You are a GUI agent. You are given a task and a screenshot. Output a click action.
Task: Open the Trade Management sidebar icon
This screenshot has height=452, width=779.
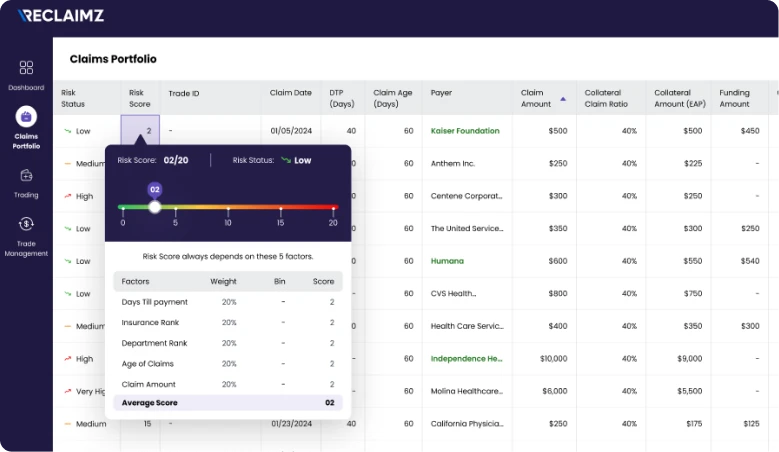[x=26, y=224]
